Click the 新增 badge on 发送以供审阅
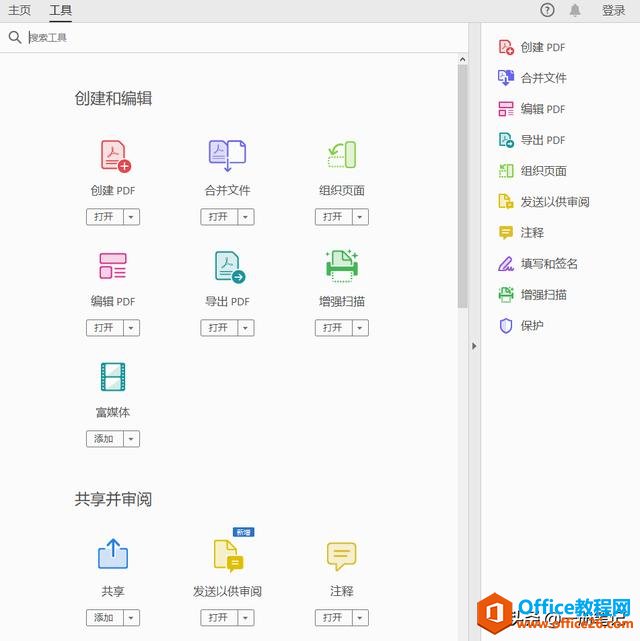This screenshot has height=641, width=640. (244, 532)
